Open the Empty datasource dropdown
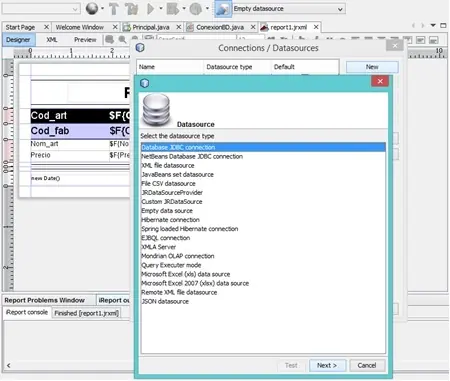Image resolution: width=450 pixels, height=381 pixels. click(289, 9)
